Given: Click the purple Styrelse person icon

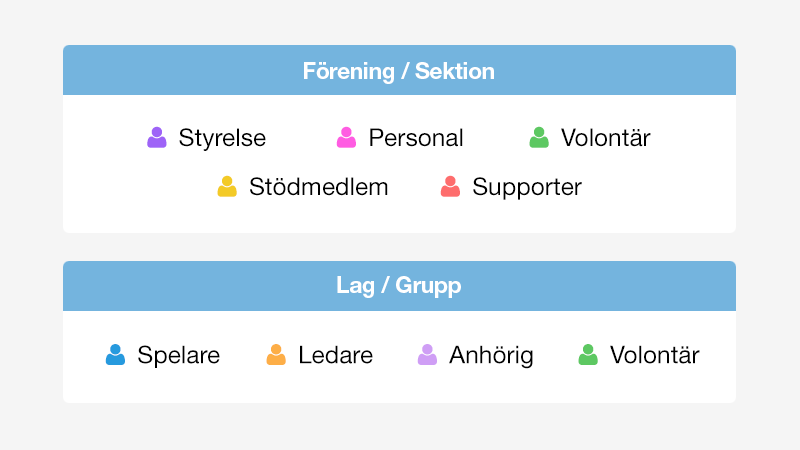Looking at the screenshot, I should (157, 138).
